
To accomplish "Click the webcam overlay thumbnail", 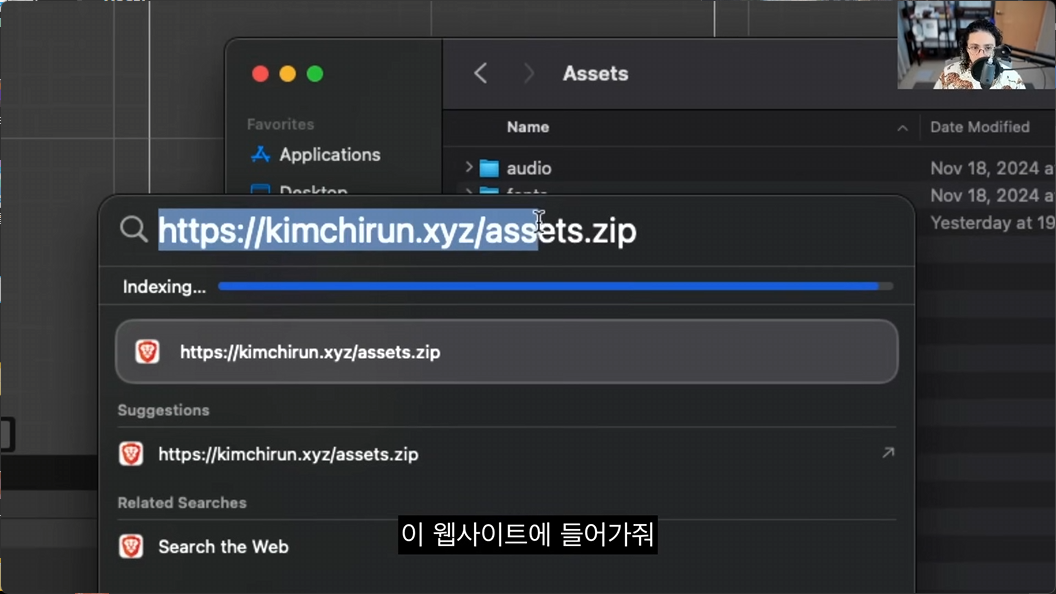I will coord(976,44).
